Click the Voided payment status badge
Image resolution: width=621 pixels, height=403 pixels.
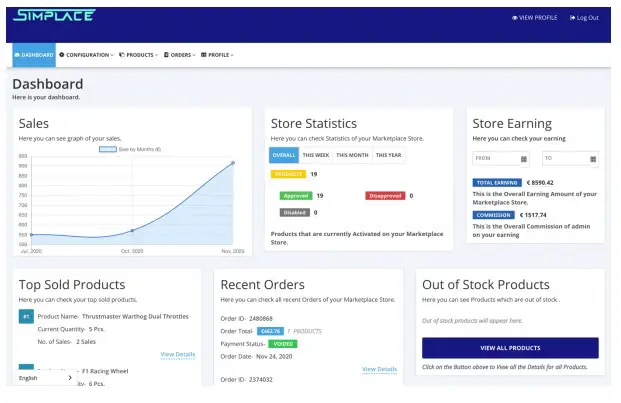(x=283, y=344)
